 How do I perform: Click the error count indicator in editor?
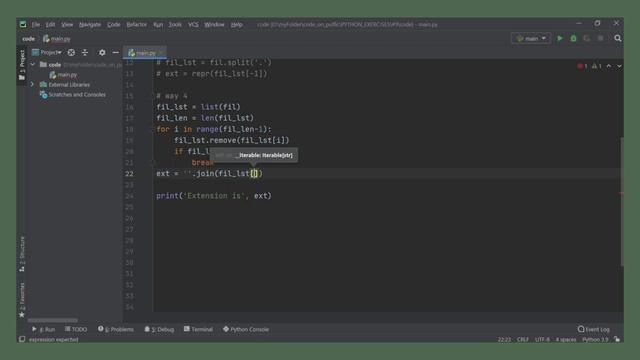(x=582, y=66)
